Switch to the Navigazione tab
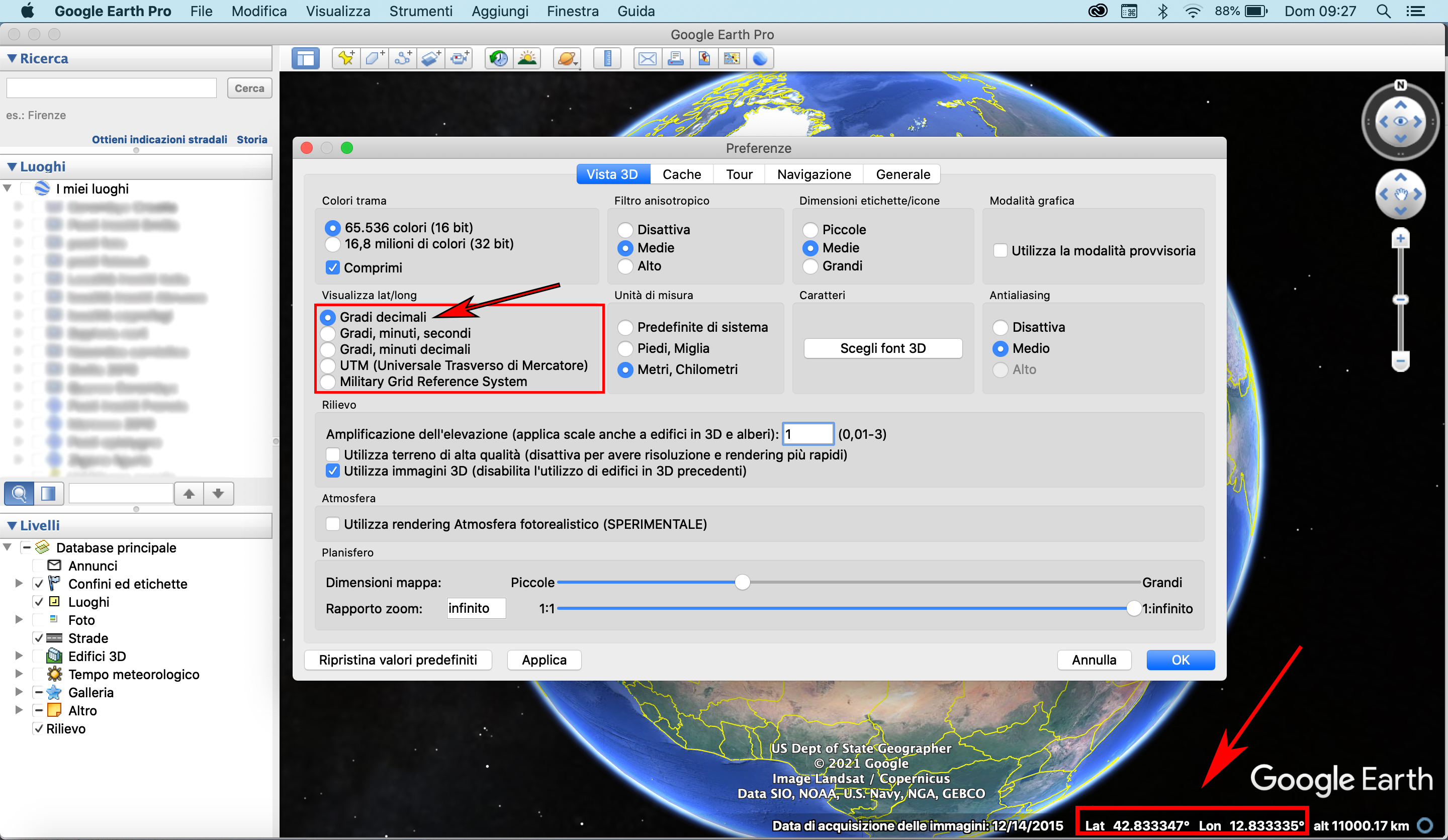 tap(813, 174)
